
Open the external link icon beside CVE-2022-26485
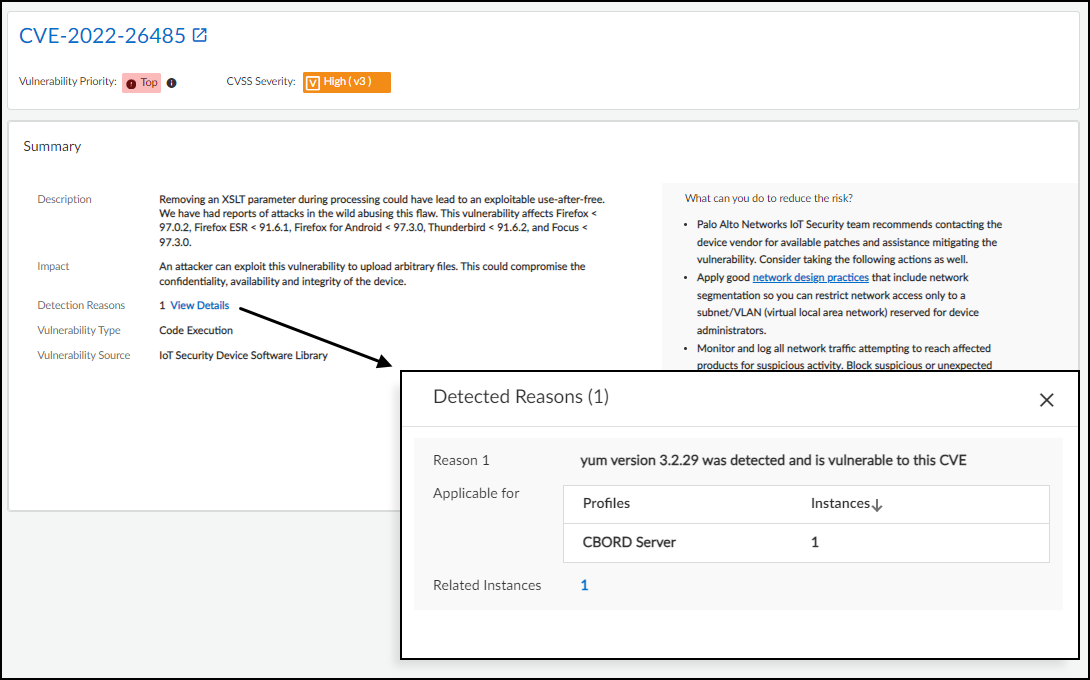(200, 35)
